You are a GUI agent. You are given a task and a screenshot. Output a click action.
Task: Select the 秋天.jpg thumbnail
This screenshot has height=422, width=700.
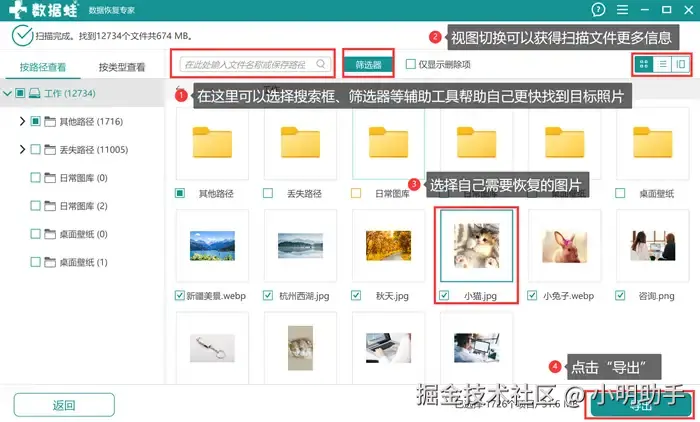(x=388, y=246)
